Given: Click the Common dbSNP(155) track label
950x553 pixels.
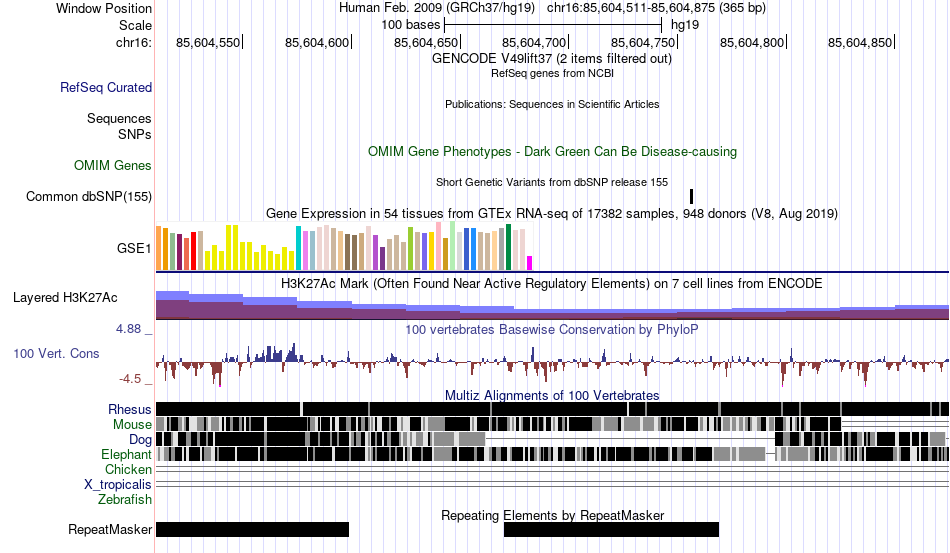Looking at the screenshot, I should pyautogui.click(x=89, y=196).
